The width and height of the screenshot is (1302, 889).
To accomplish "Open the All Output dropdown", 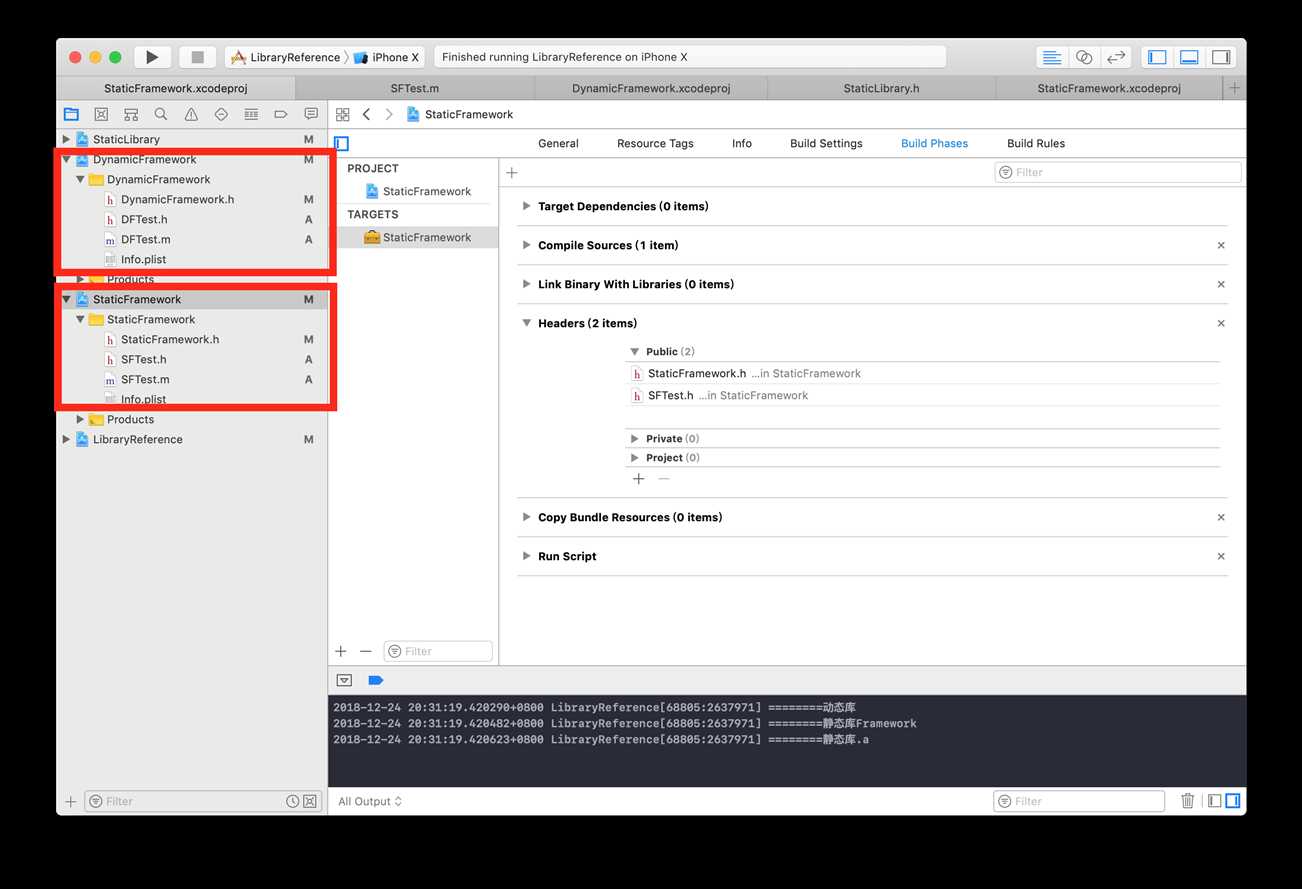I will pyautogui.click(x=370, y=801).
